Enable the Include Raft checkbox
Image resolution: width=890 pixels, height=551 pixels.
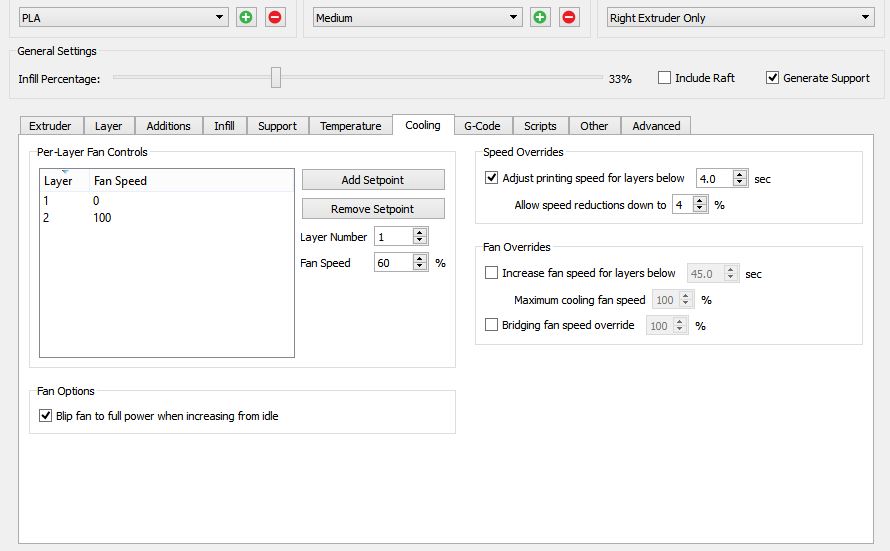pyautogui.click(x=664, y=78)
